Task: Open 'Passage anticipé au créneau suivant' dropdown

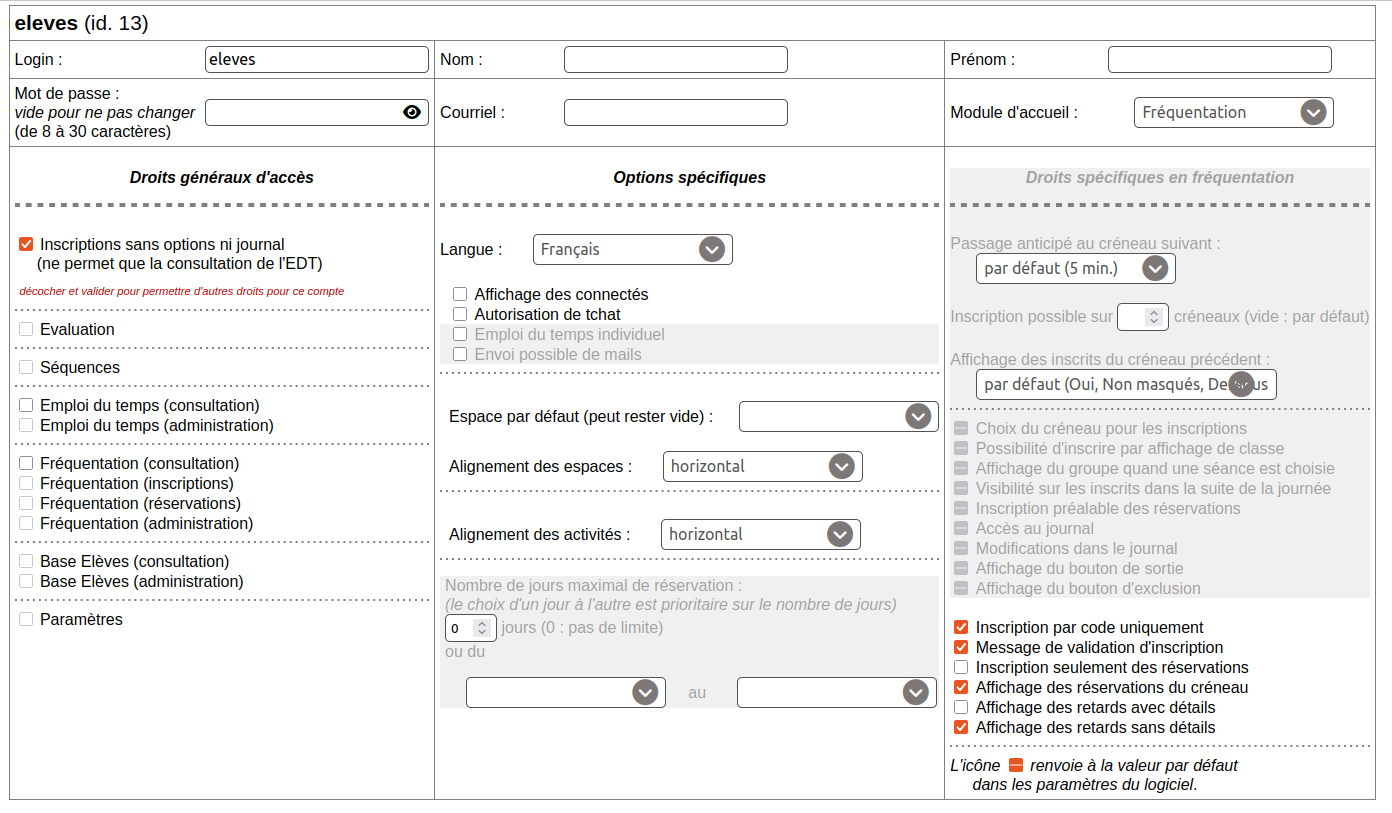Action: tap(1076, 268)
